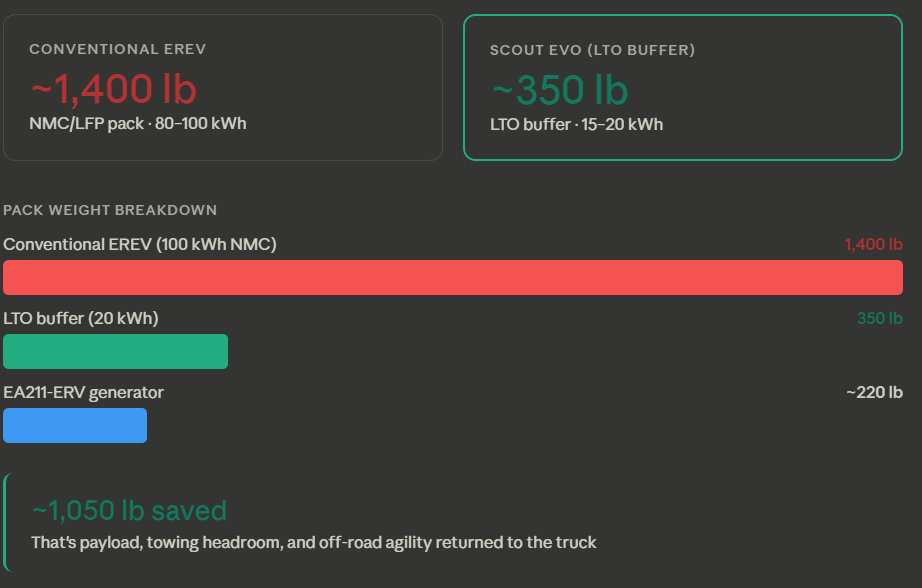The height and width of the screenshot is (588, 922).
Task: Click the "~1,050 lb saved" headline
Action: click(x=129, y=511)
